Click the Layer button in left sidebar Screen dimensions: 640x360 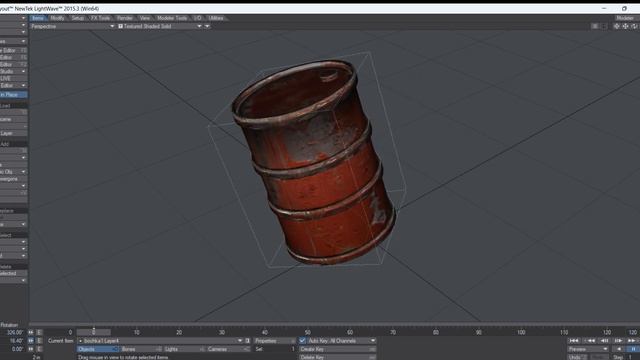13,133
